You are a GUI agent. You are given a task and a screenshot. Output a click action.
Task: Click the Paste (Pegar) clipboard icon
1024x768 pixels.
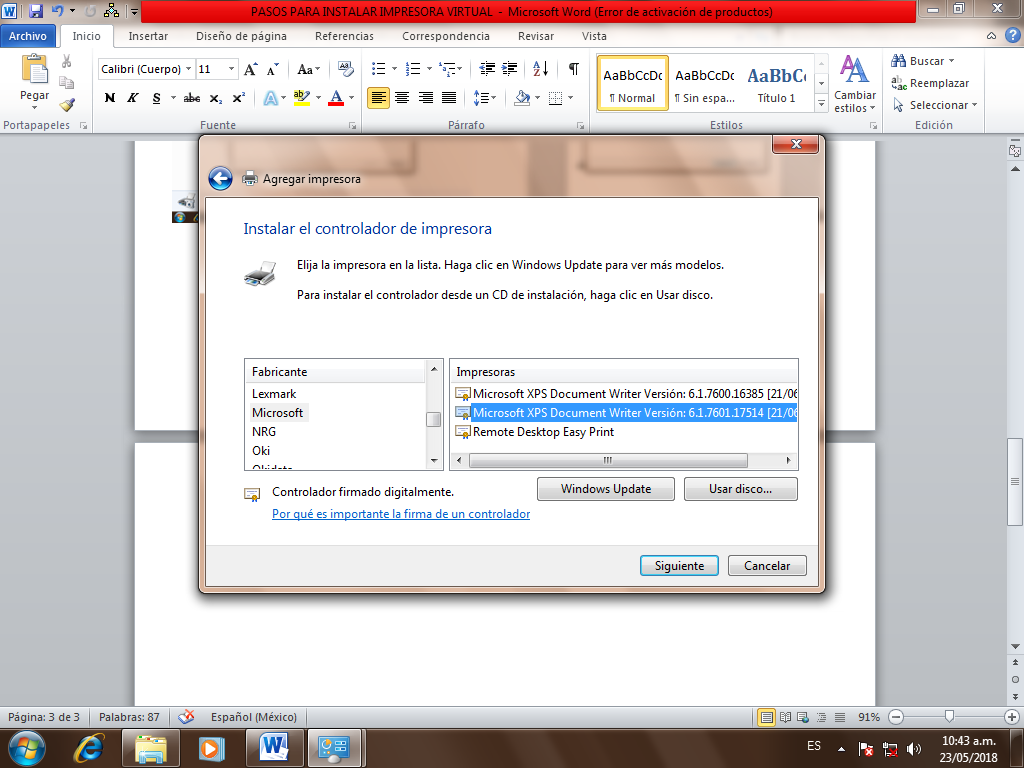[35, 69]
